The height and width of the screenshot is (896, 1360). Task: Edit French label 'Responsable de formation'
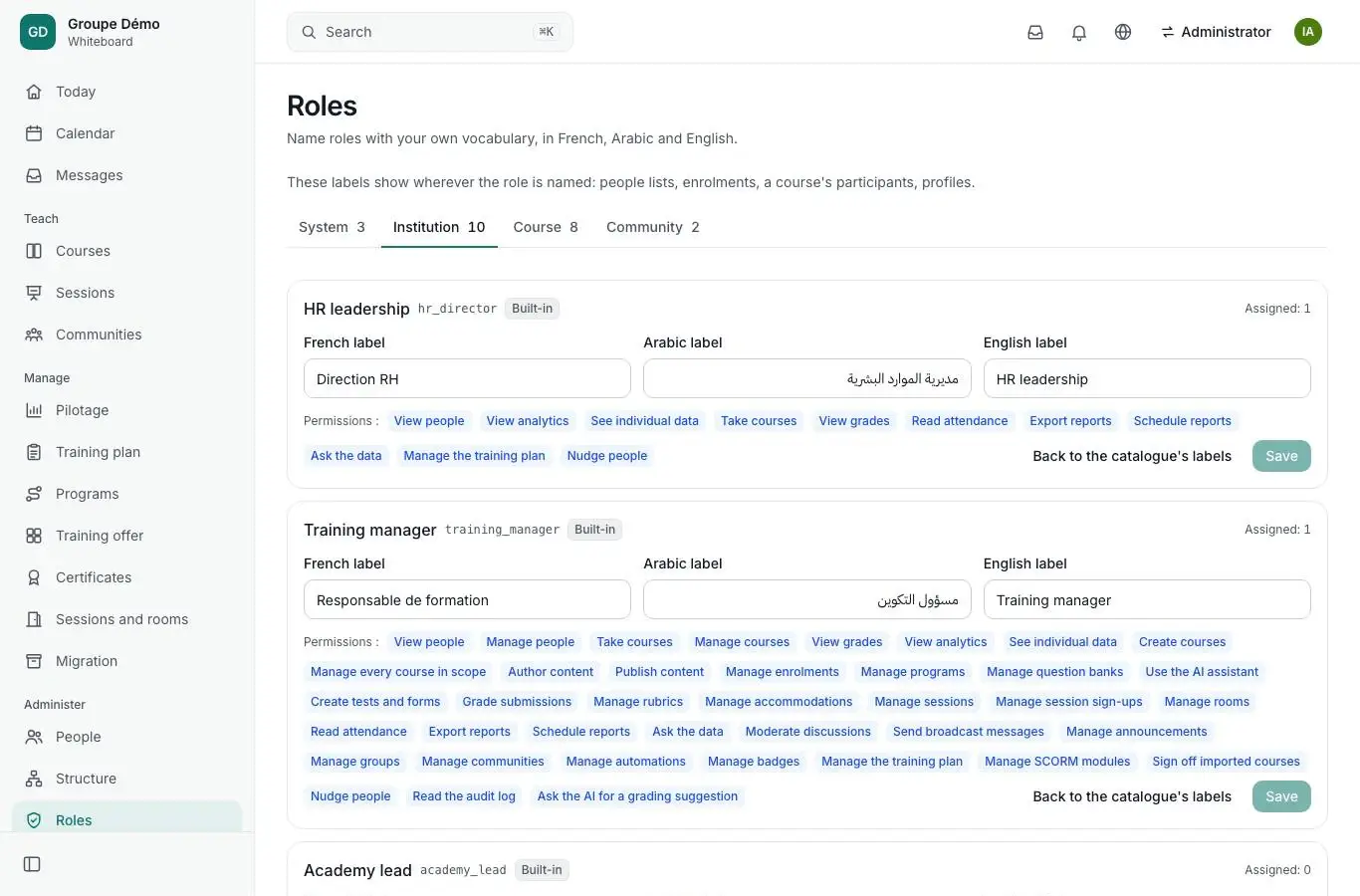[x=467, y=600]
